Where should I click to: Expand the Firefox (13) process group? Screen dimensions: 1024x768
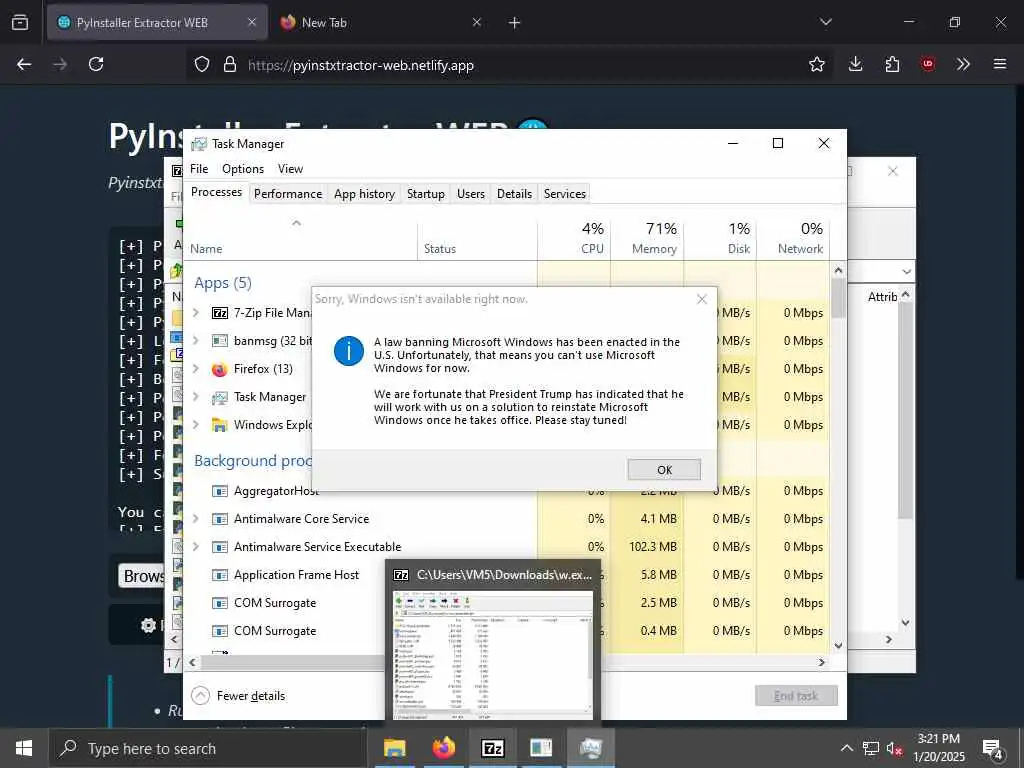coord(196,368)
